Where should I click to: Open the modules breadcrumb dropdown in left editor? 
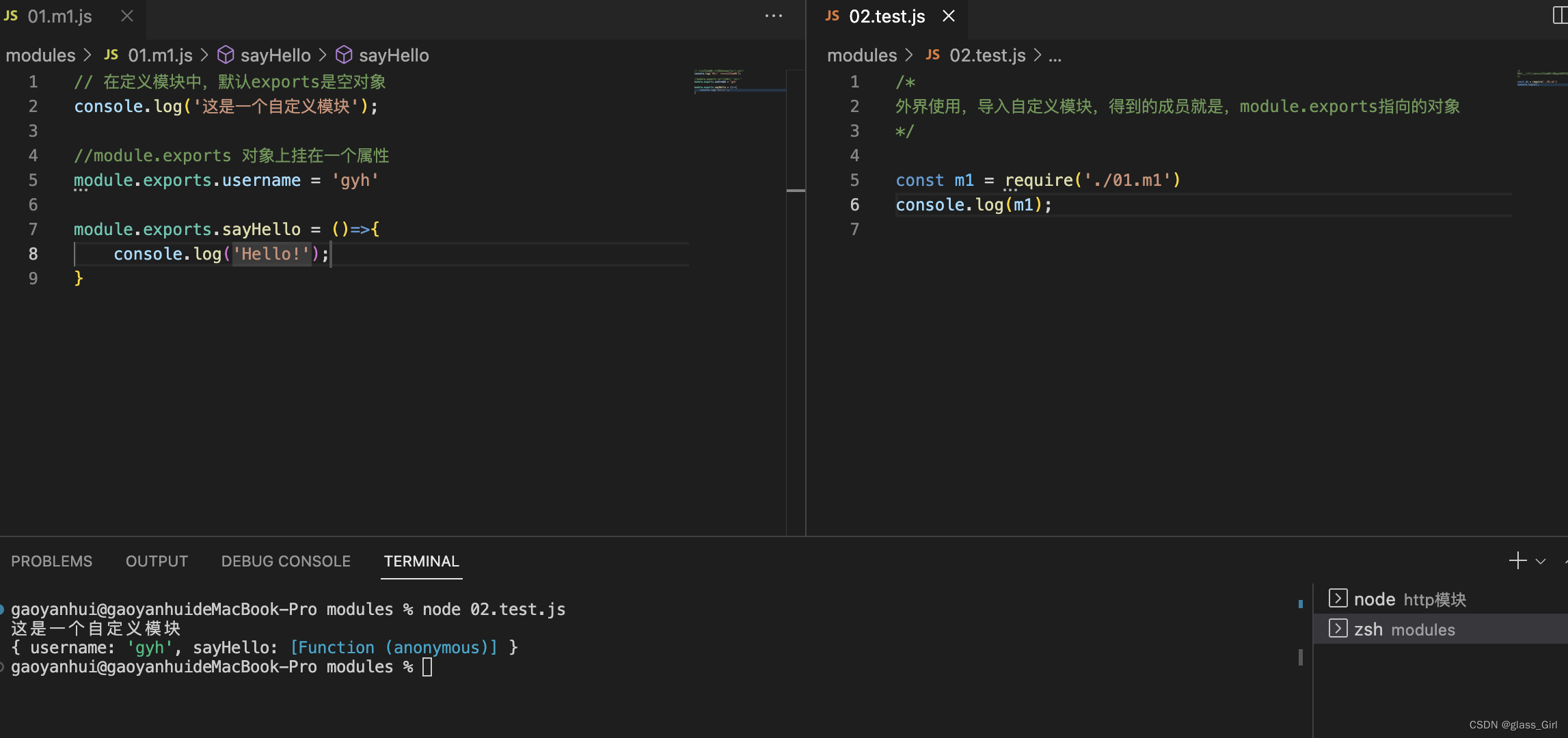pos(40,55)
